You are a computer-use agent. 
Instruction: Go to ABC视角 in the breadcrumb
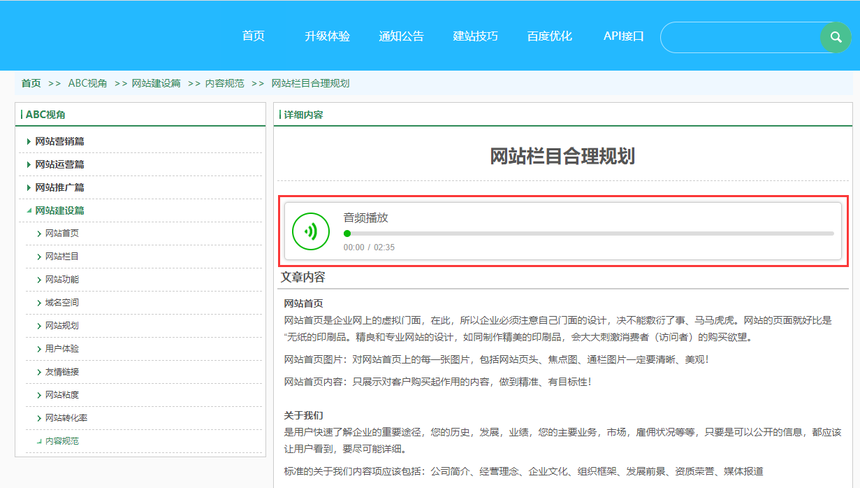88,83
